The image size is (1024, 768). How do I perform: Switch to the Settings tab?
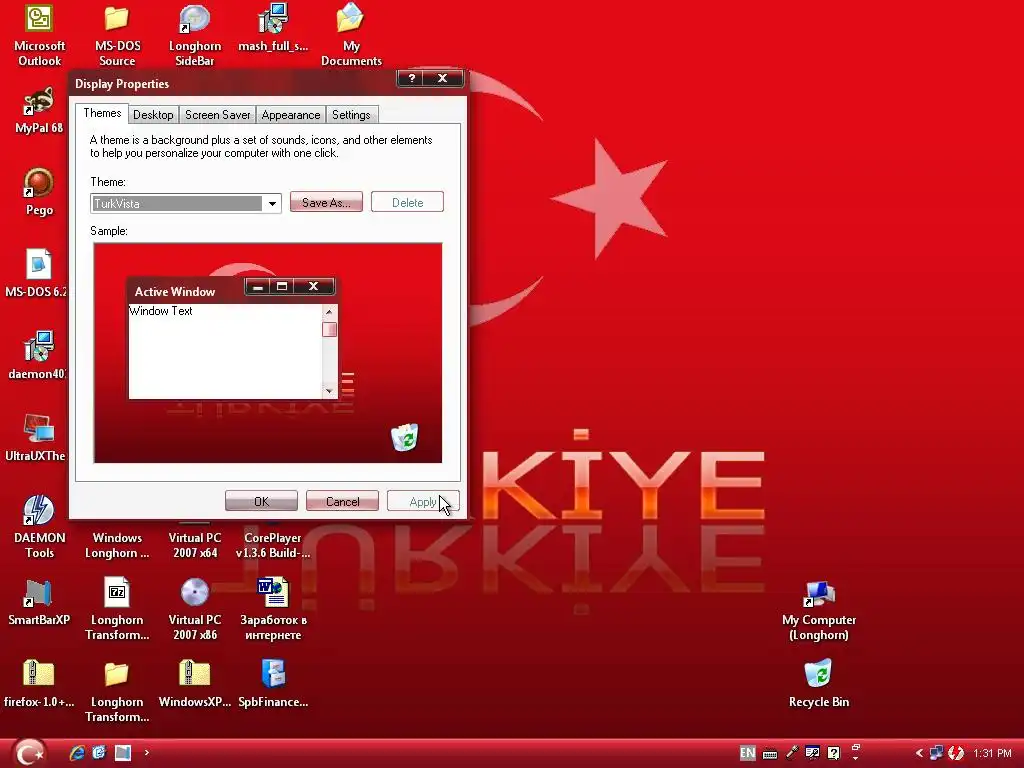351,115
